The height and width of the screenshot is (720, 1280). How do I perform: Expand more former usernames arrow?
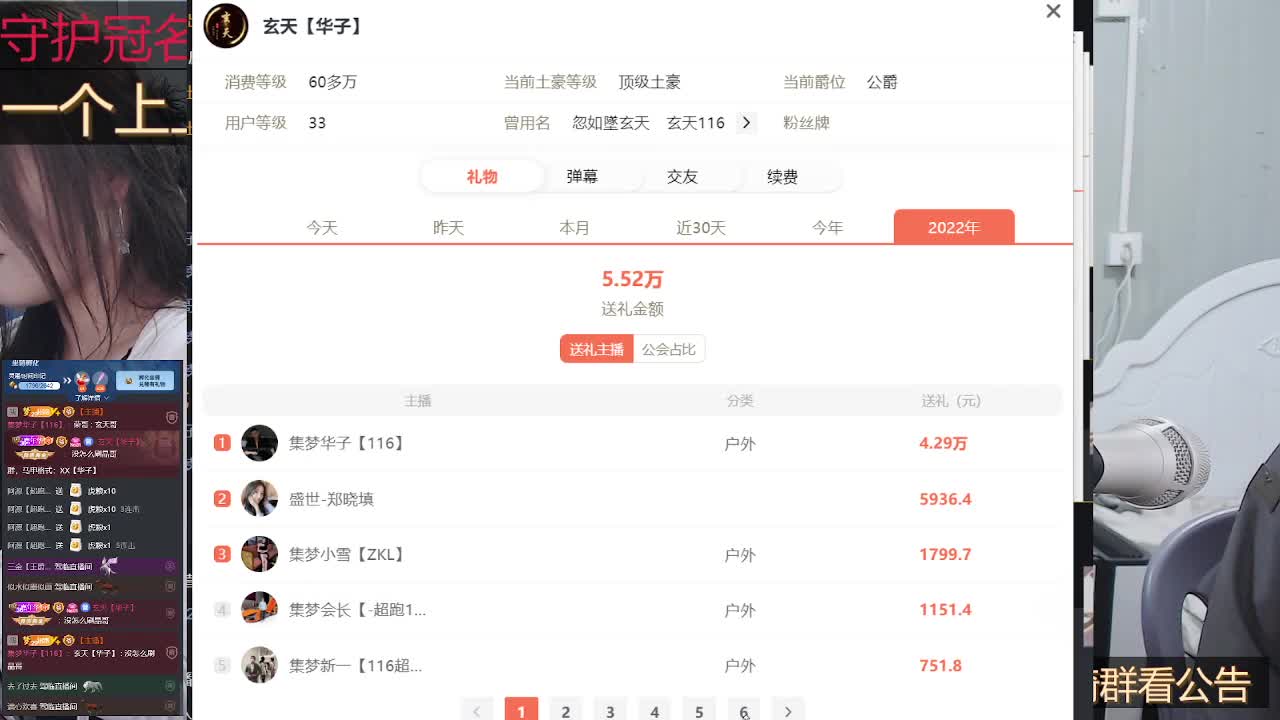[x=746, y=123]
